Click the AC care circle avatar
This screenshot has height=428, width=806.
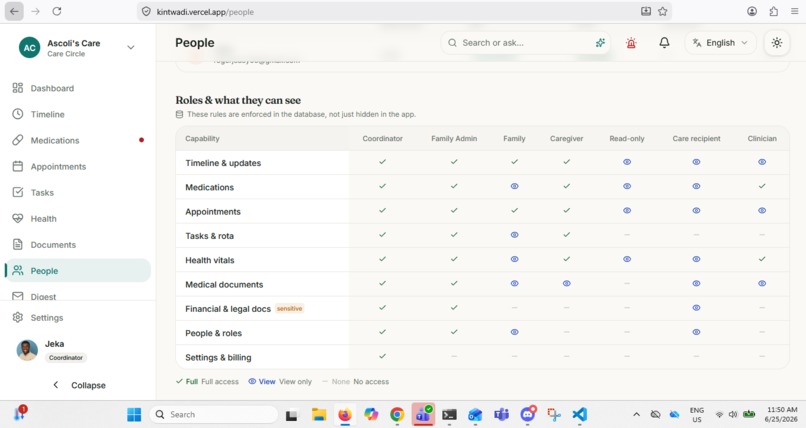point(29,48)
